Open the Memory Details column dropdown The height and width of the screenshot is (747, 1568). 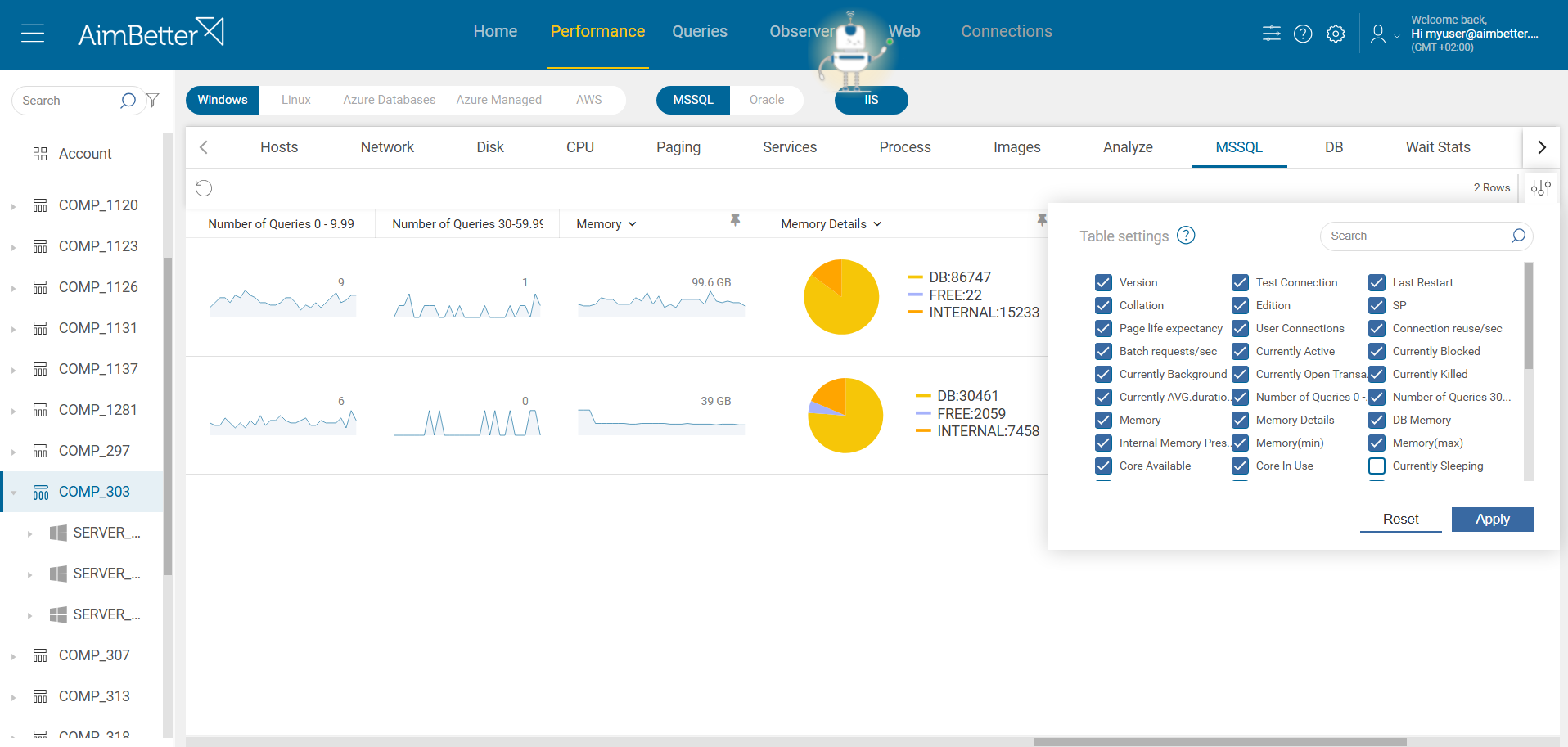pos(877,224)
